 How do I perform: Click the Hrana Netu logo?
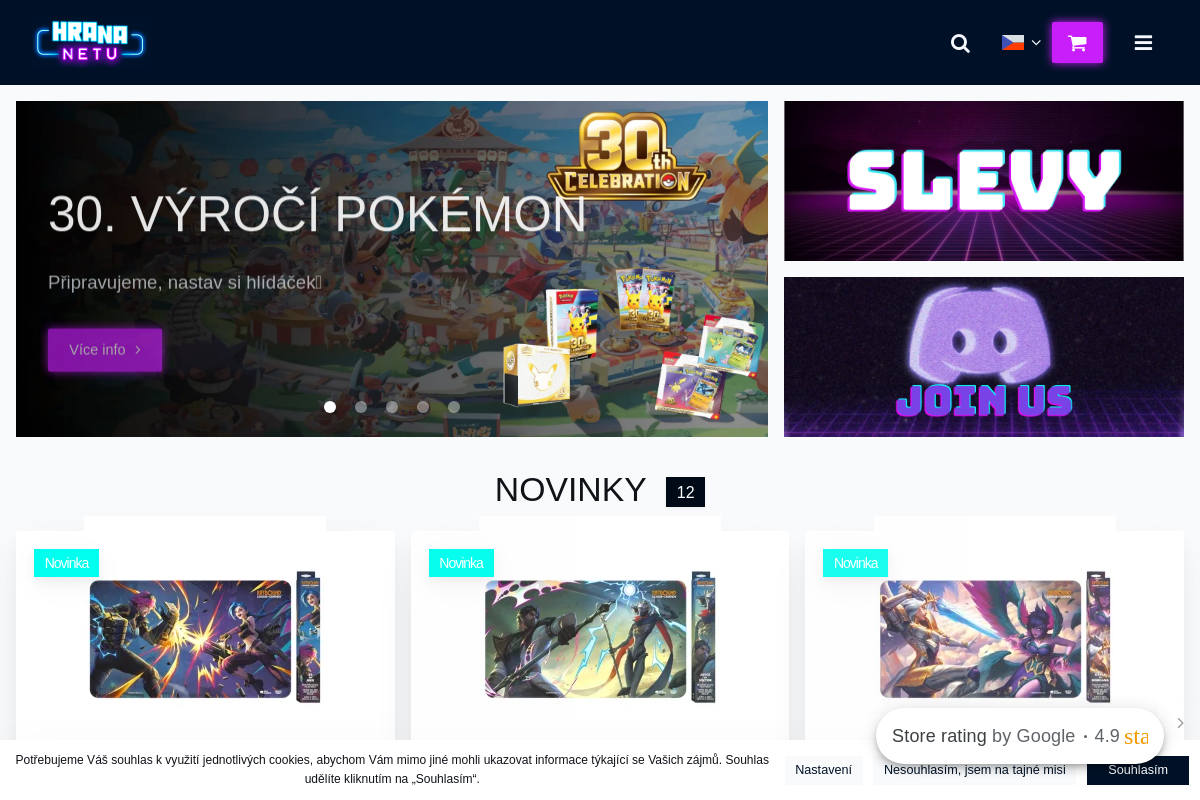point(90,42)
